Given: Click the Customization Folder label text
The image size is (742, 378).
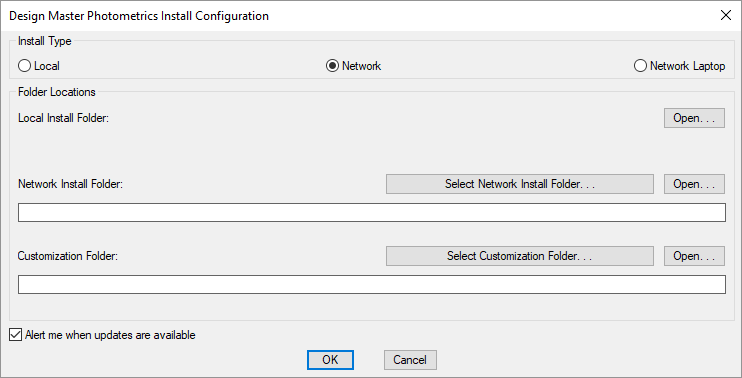Looking at the screenshot, I should (x=68, y=256).
